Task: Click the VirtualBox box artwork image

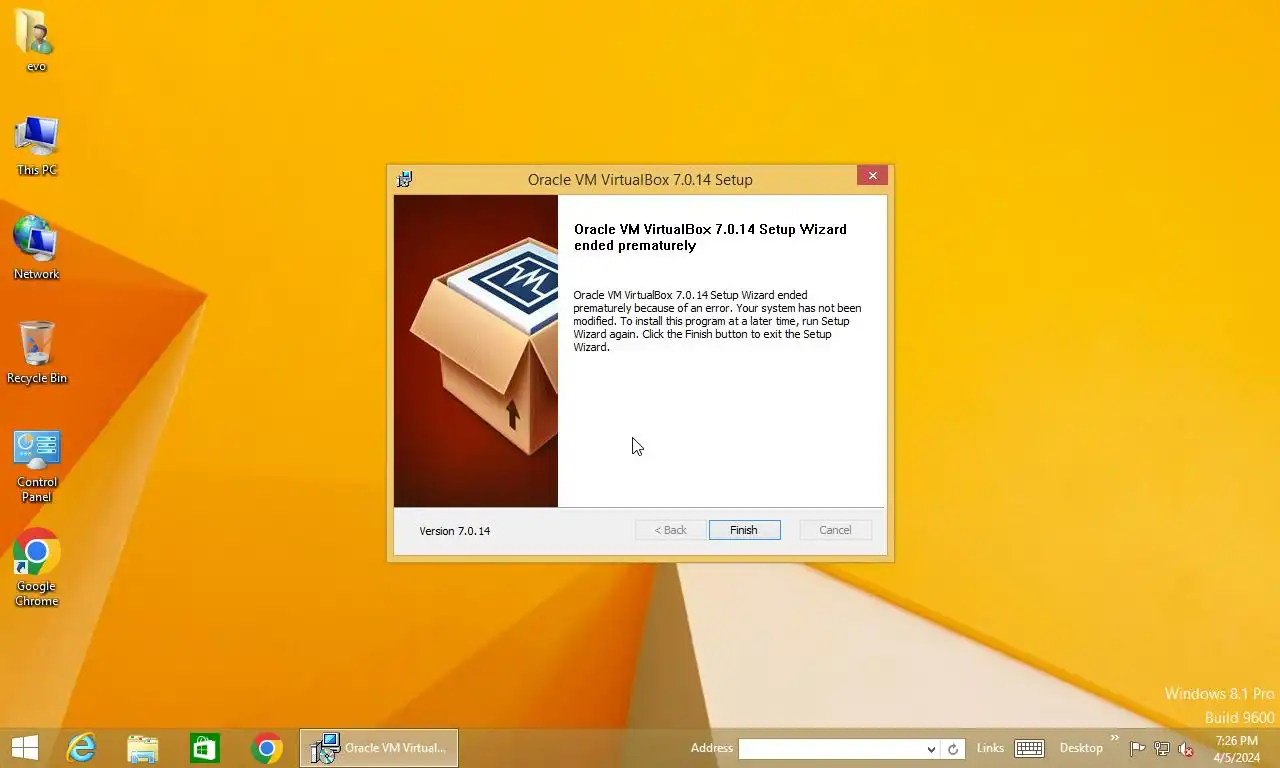Action: click(476, 351)
